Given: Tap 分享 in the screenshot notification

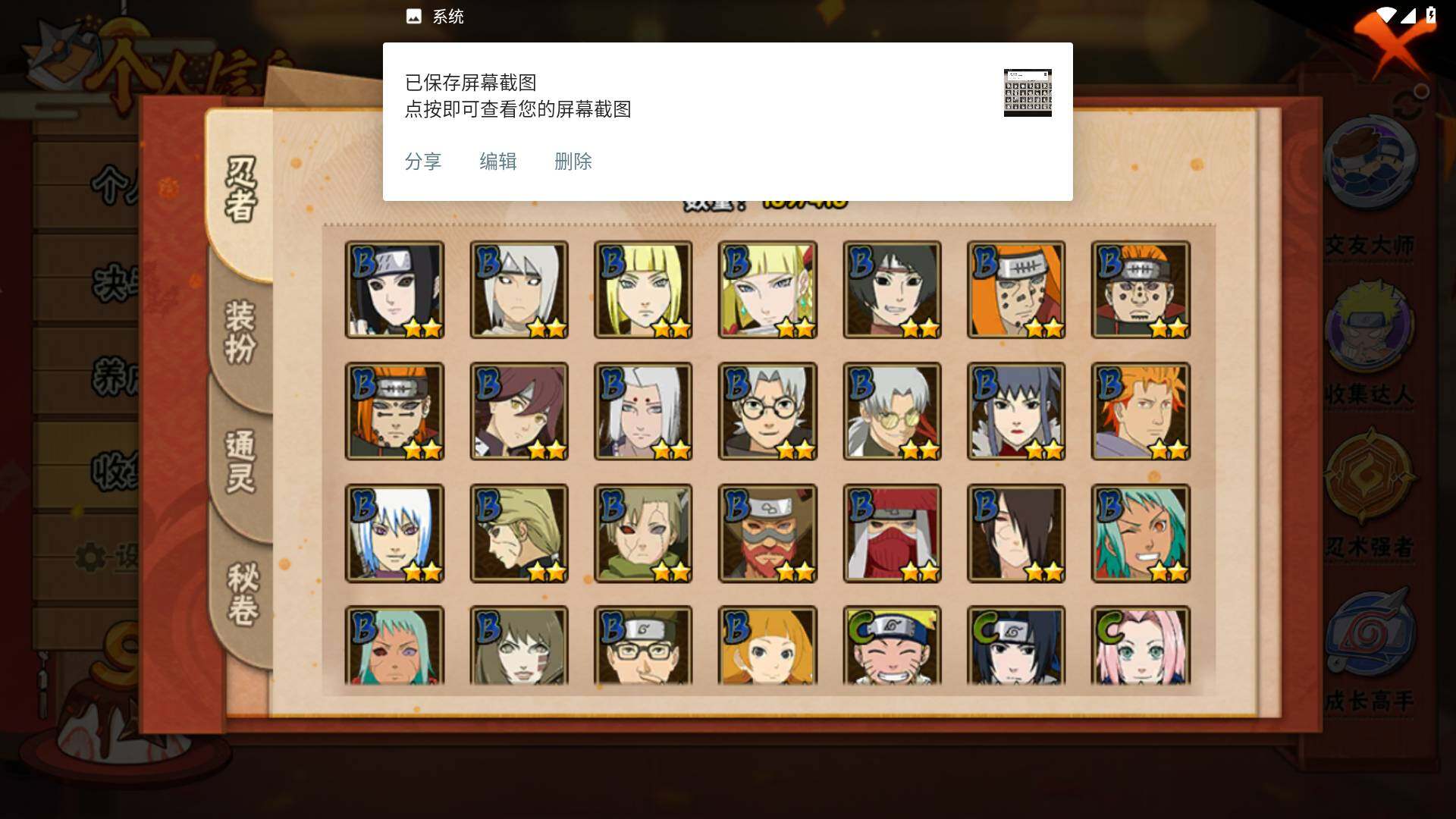Looking at the screenshot, I should coord(422,162).
